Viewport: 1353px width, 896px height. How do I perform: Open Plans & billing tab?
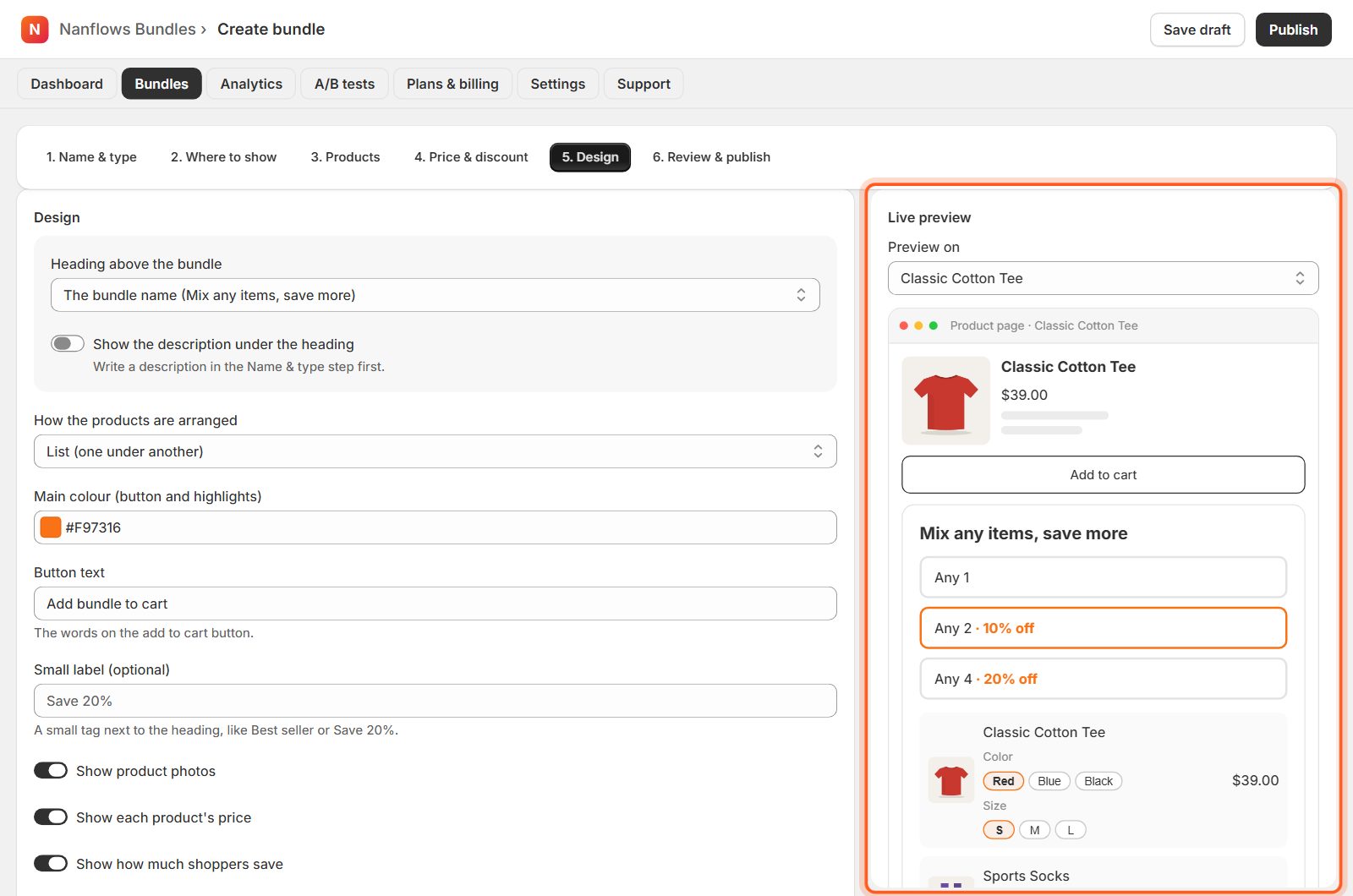click(452, 84)
